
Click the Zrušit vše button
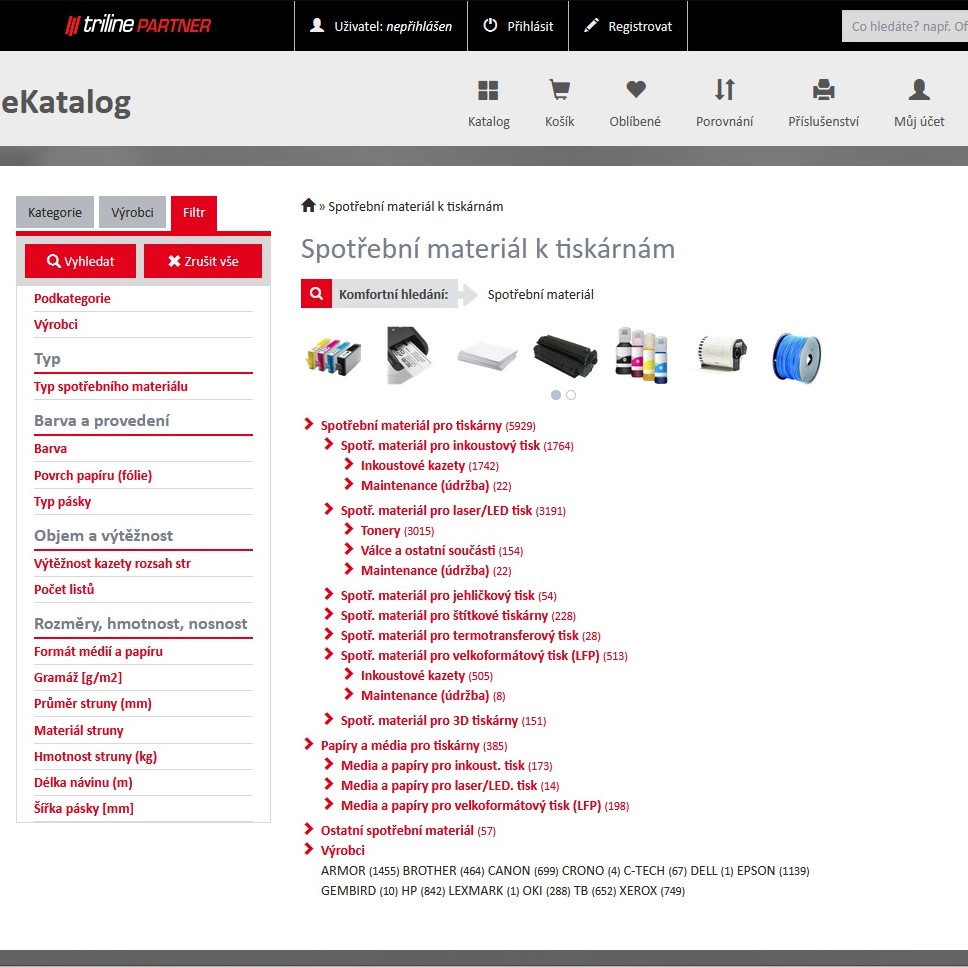pyautogui.click(x=203, y=261)
